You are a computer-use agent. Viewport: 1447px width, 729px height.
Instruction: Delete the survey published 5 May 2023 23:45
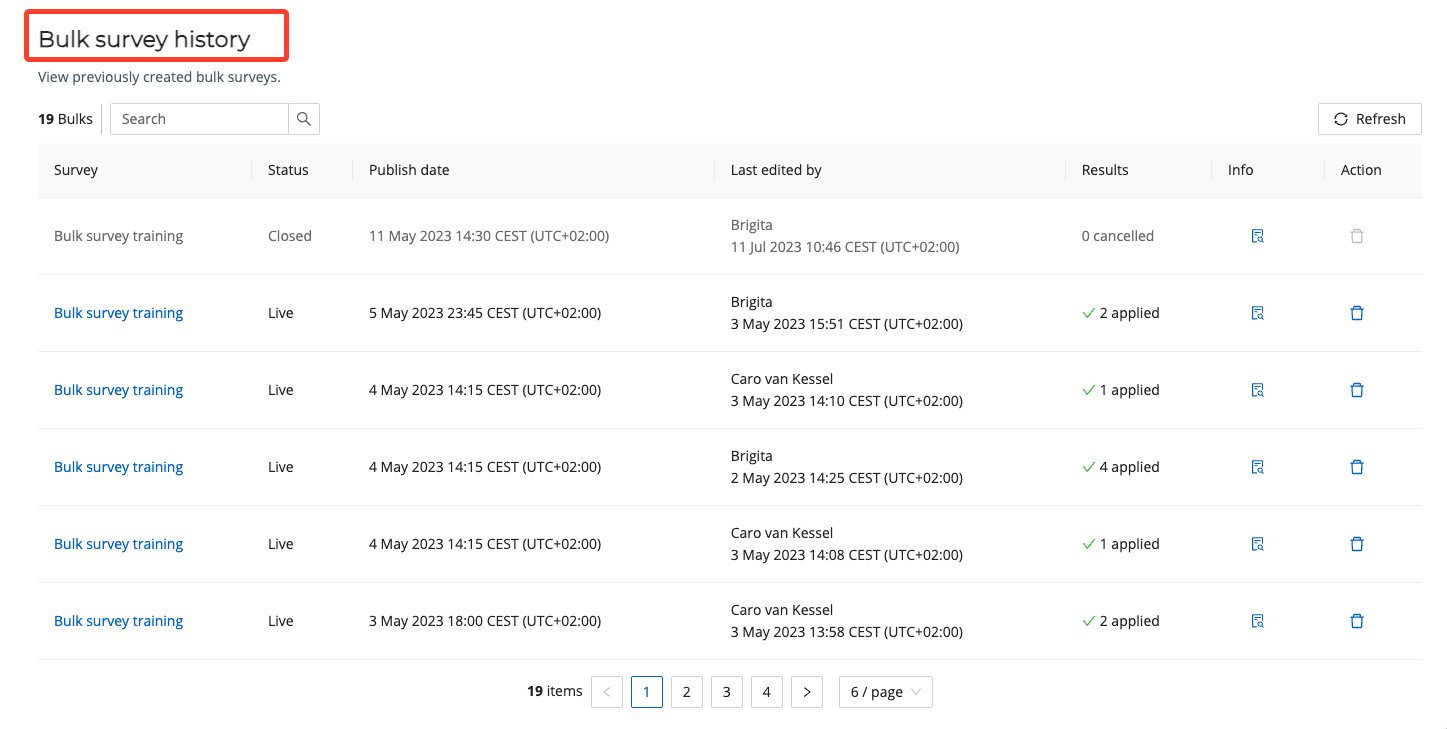click(x=1357, y=313)
